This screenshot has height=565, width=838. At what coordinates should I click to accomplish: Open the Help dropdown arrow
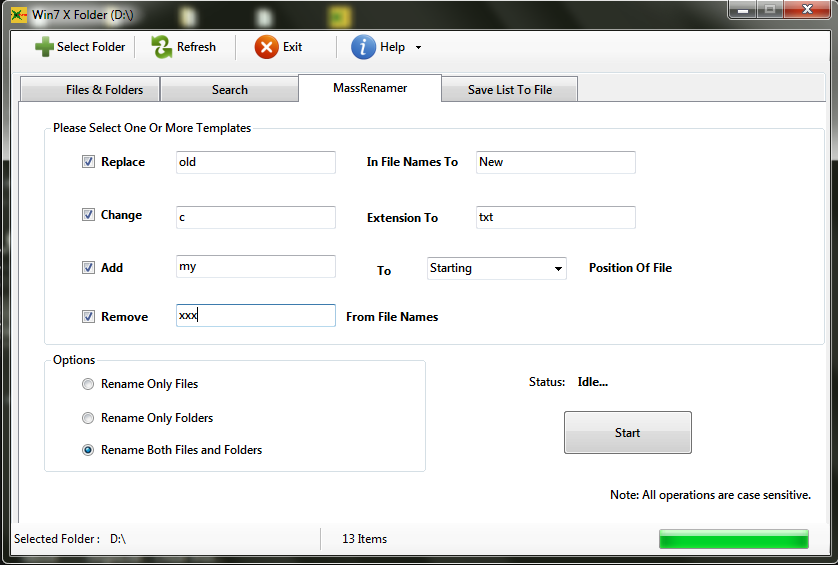pos(418,48)
